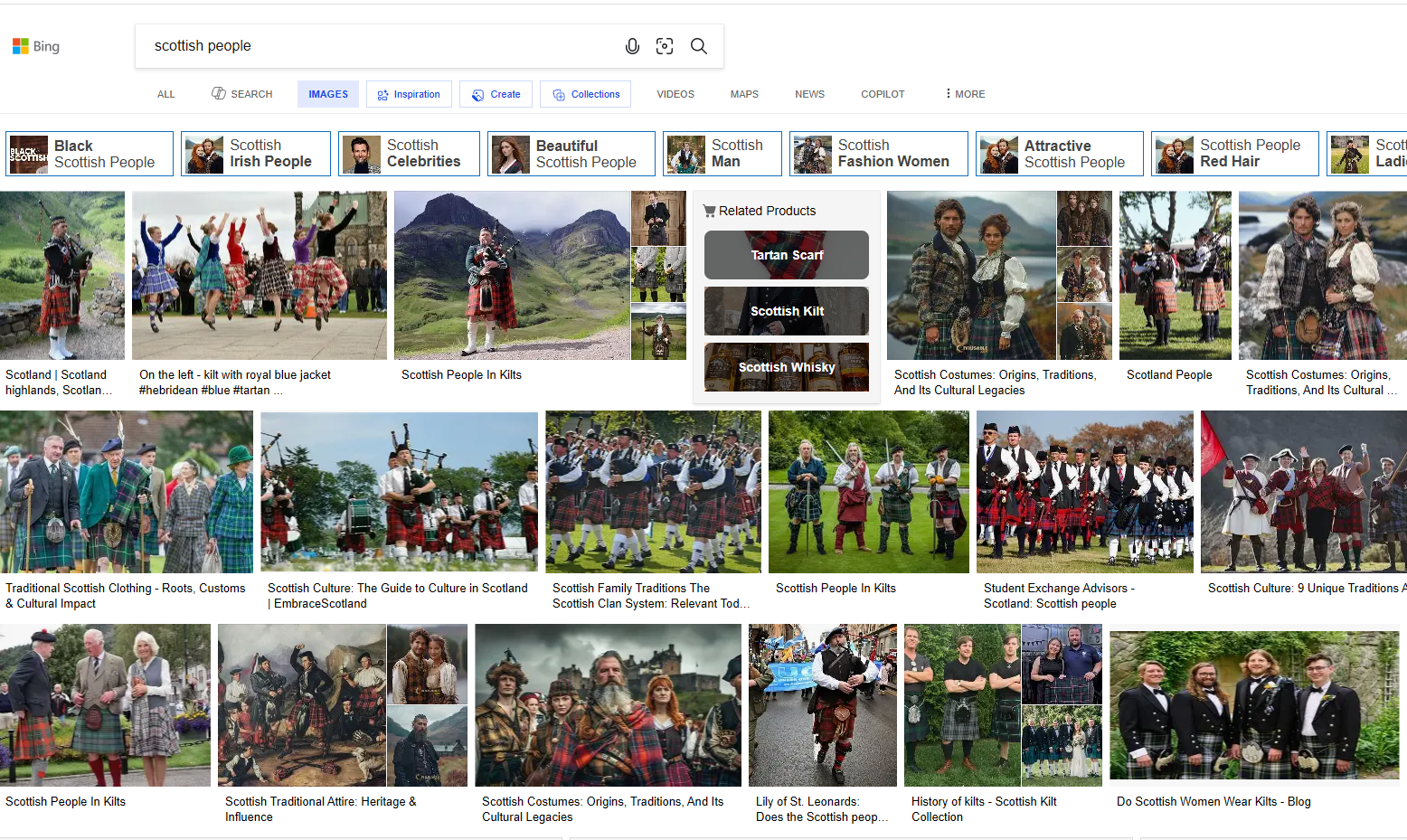Click the magnifying glass search button
This screenshot has height=840, width=1407.
click(x=699, y=46)
